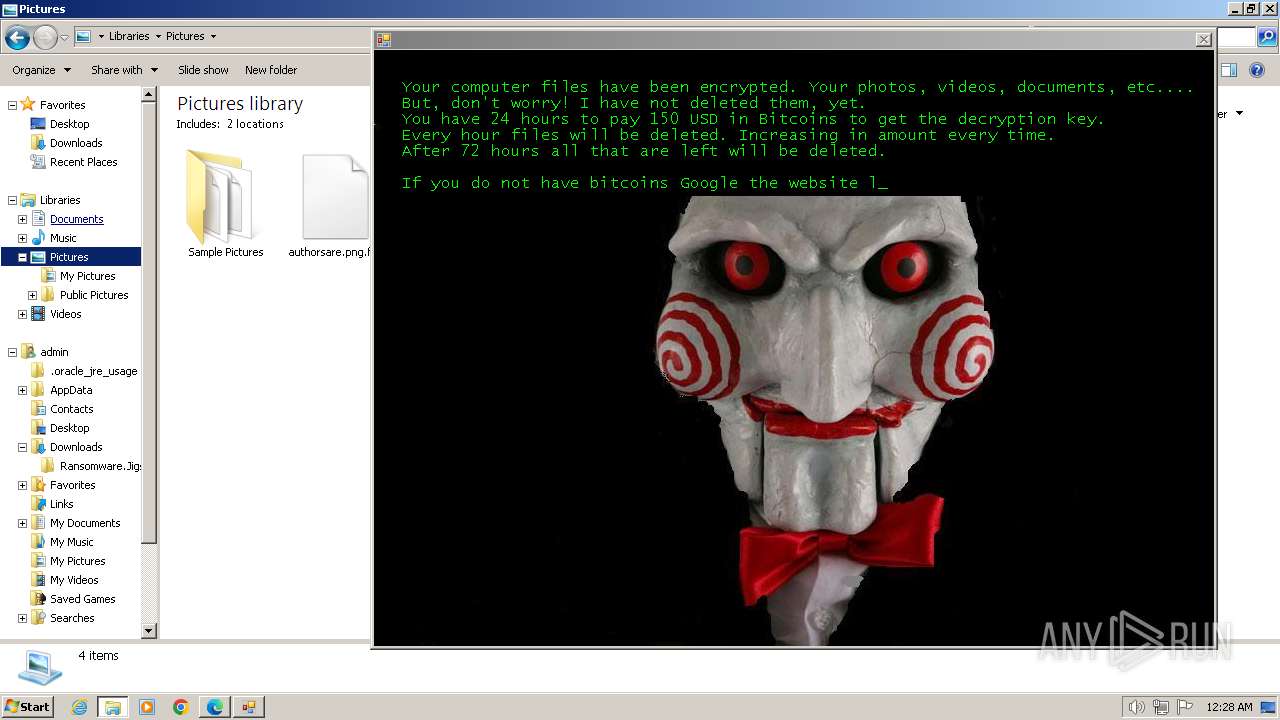Click the 12:28 AM system clock
1280x720 pixels.
pos(1229,707)
